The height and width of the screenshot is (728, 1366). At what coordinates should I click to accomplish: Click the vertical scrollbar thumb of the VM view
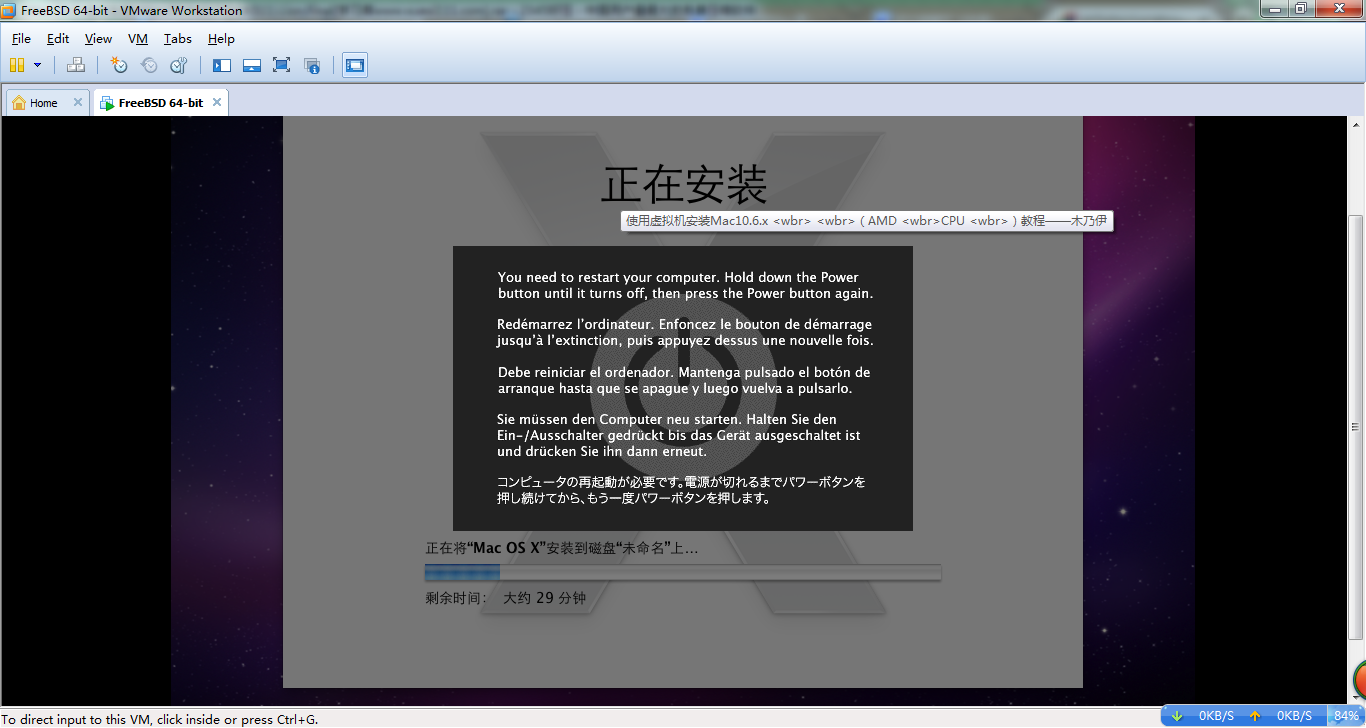coord(1356,428)
